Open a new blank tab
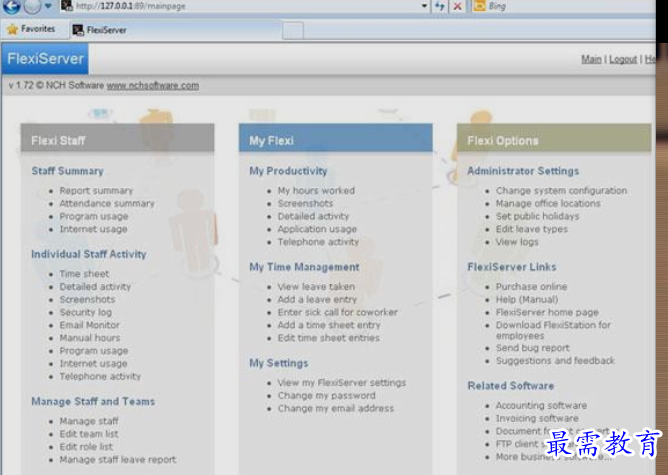This screenshot has height=475, width=668. 293,30
